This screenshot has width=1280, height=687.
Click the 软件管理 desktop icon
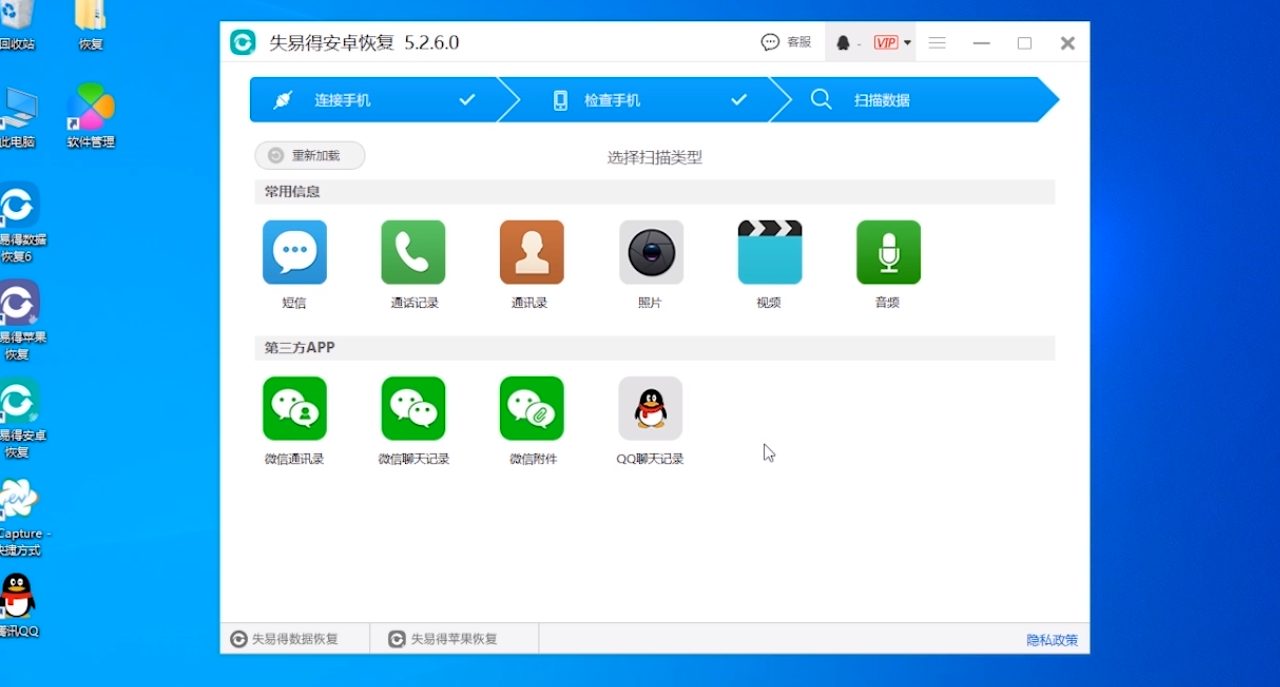[91, 116]
